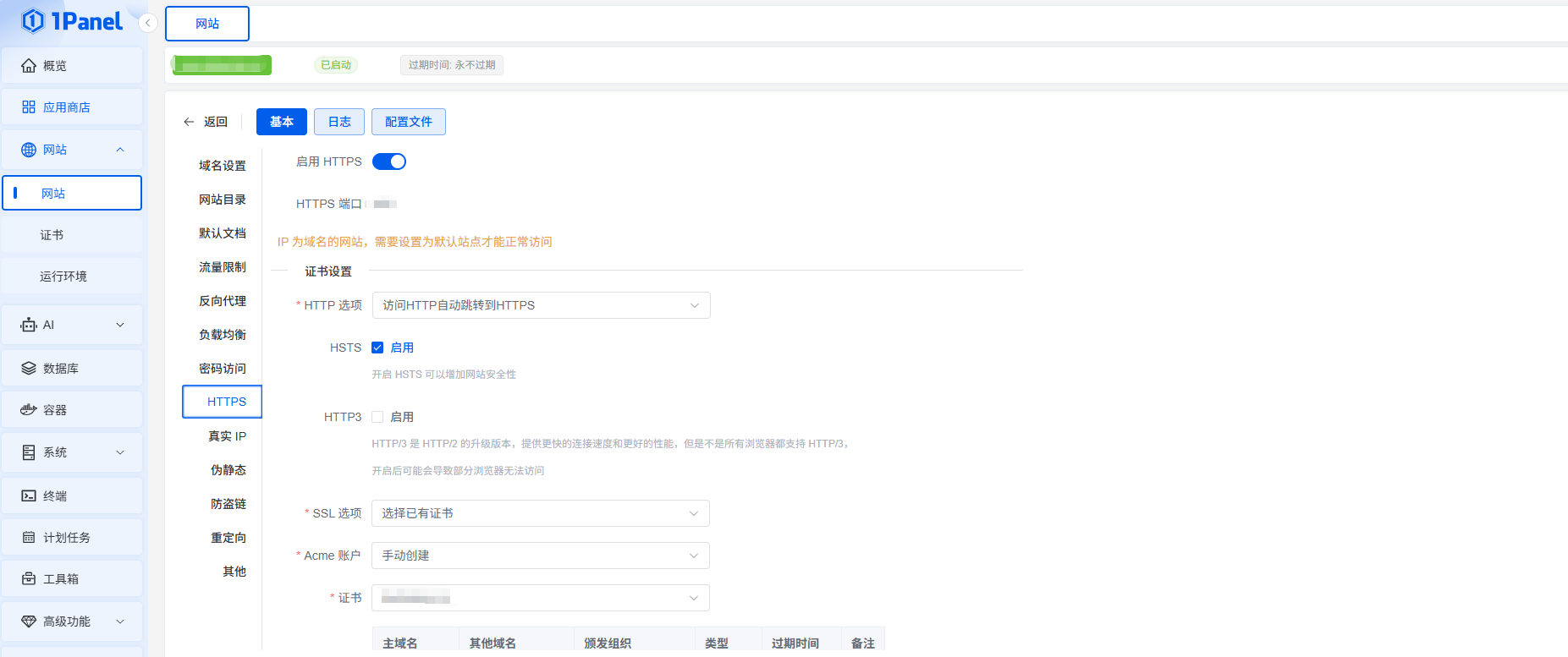Screen dimensions: 1568x657
Task: Switch to the 日志 logs tab
Action: 339,122
